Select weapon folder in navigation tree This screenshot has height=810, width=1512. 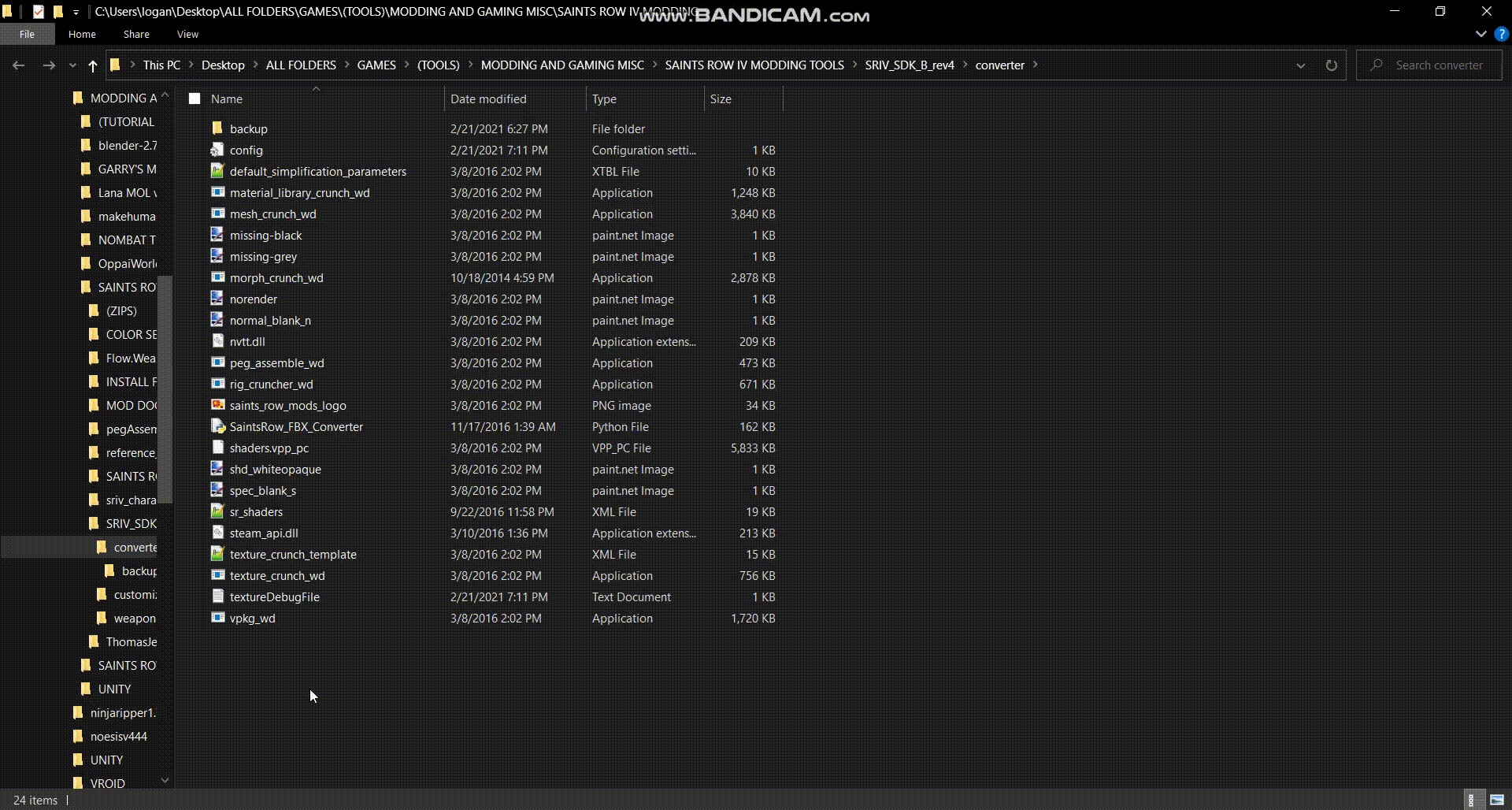135,618
